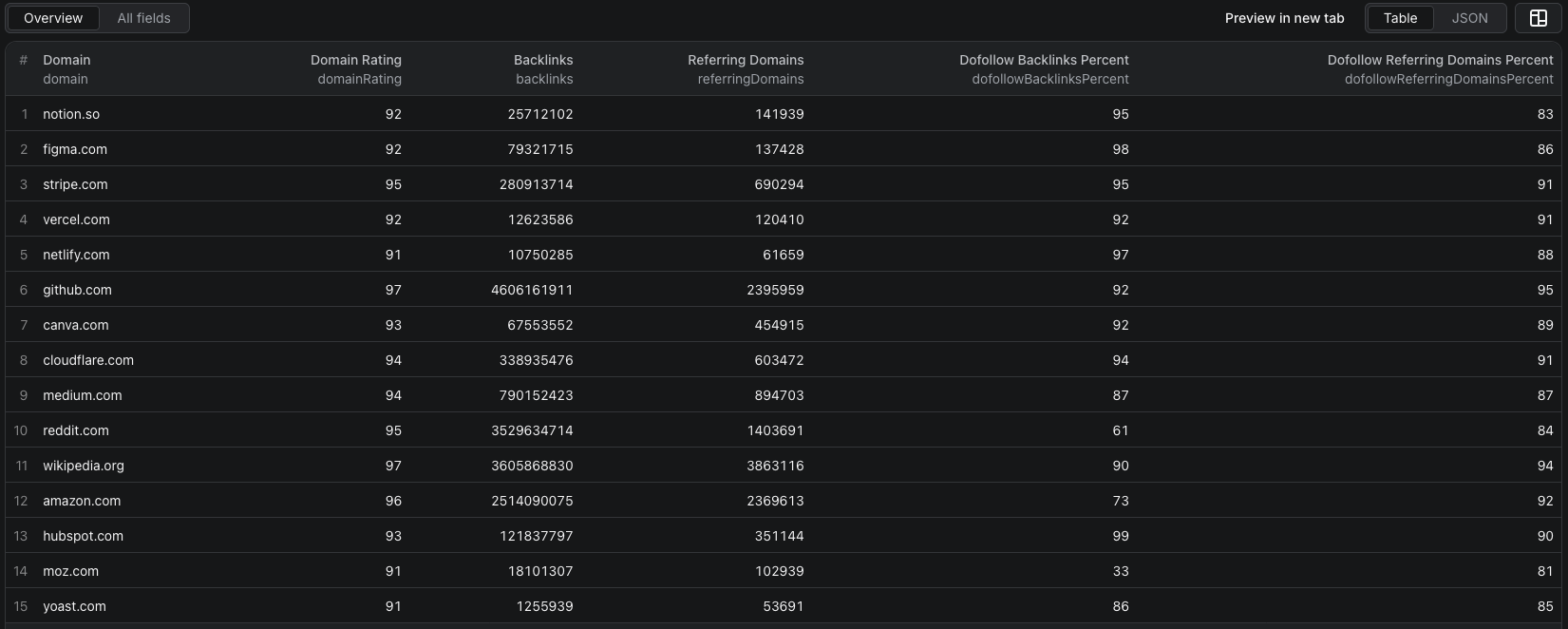Click backlinks value 18101307
The height and width of the screenshot is (629, 1568).
point(540,571)
